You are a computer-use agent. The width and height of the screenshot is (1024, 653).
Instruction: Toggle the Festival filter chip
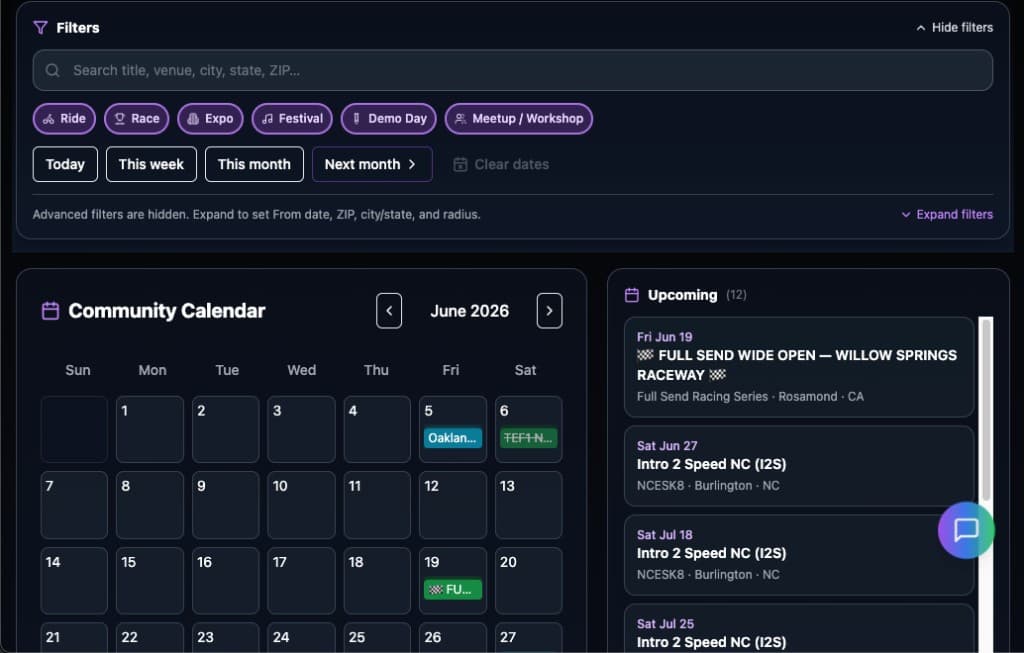pyautogui.click(x=292, y=119)
